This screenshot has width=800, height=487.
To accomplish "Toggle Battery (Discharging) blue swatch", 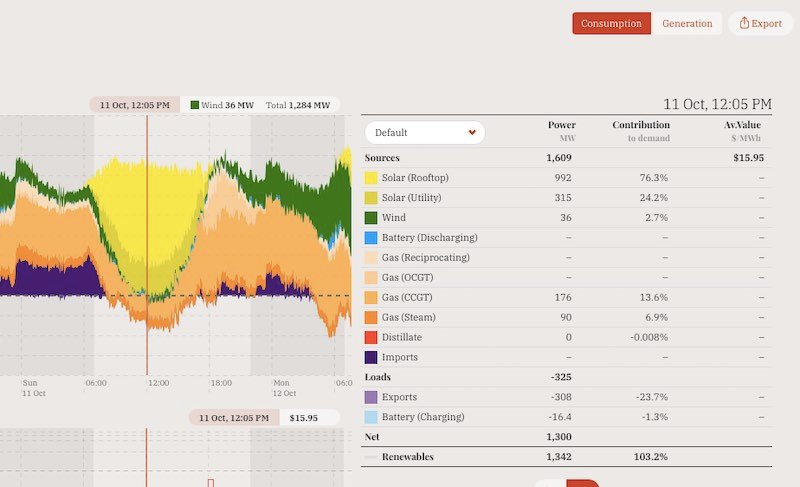I will 371,238.
